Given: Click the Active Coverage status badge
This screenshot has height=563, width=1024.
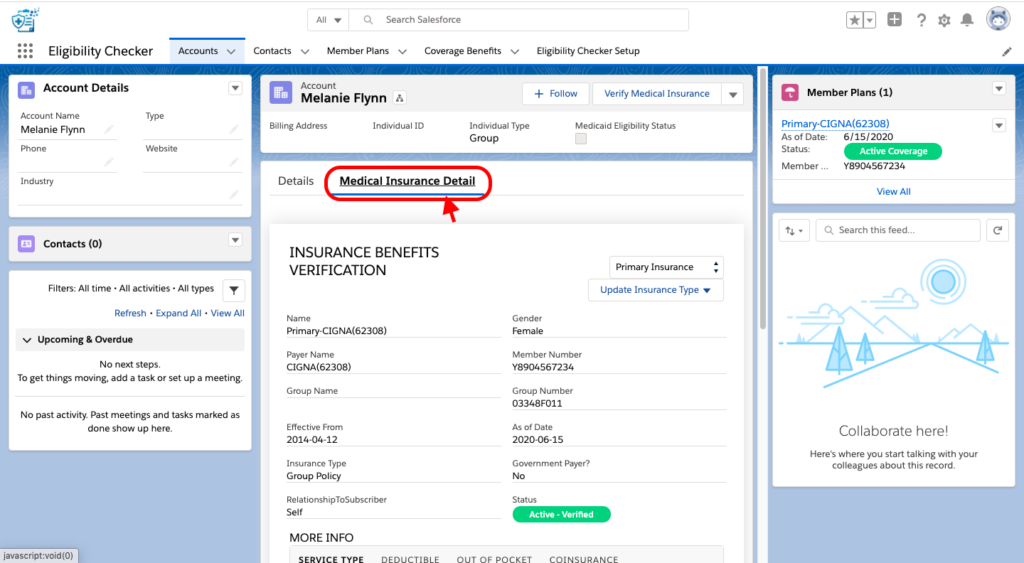Looking at the screenshot, I should pyautogui.click(x=893, y=152).
